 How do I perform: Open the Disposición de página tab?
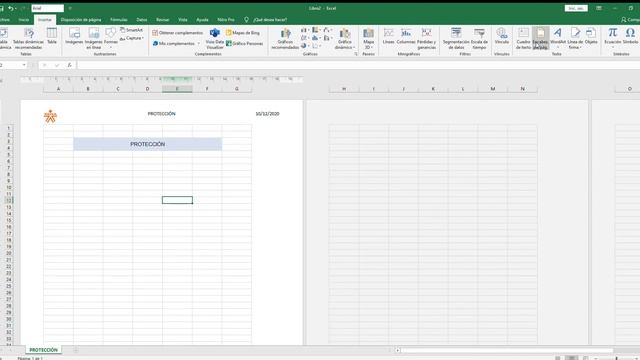pyautogui.click(x=81, y=20)
